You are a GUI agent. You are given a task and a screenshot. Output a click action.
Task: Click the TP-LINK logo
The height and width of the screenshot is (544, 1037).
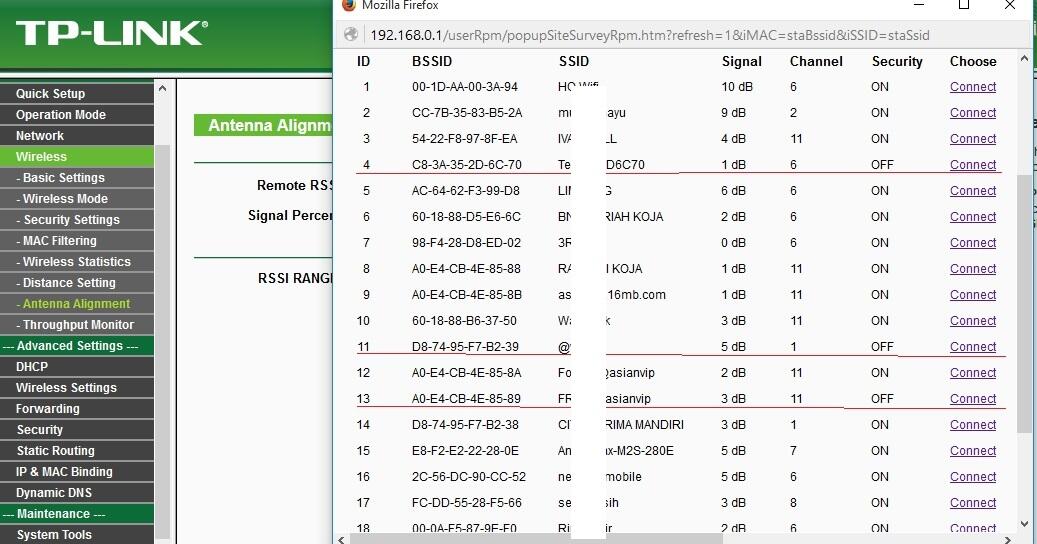(112, 33)
